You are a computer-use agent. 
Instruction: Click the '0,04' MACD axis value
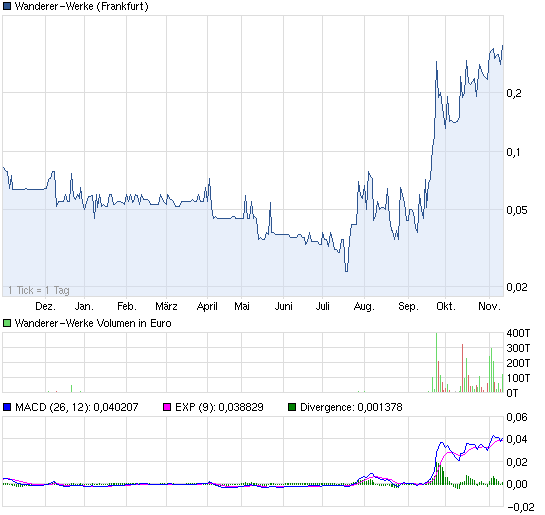click(x=517, y=439)
